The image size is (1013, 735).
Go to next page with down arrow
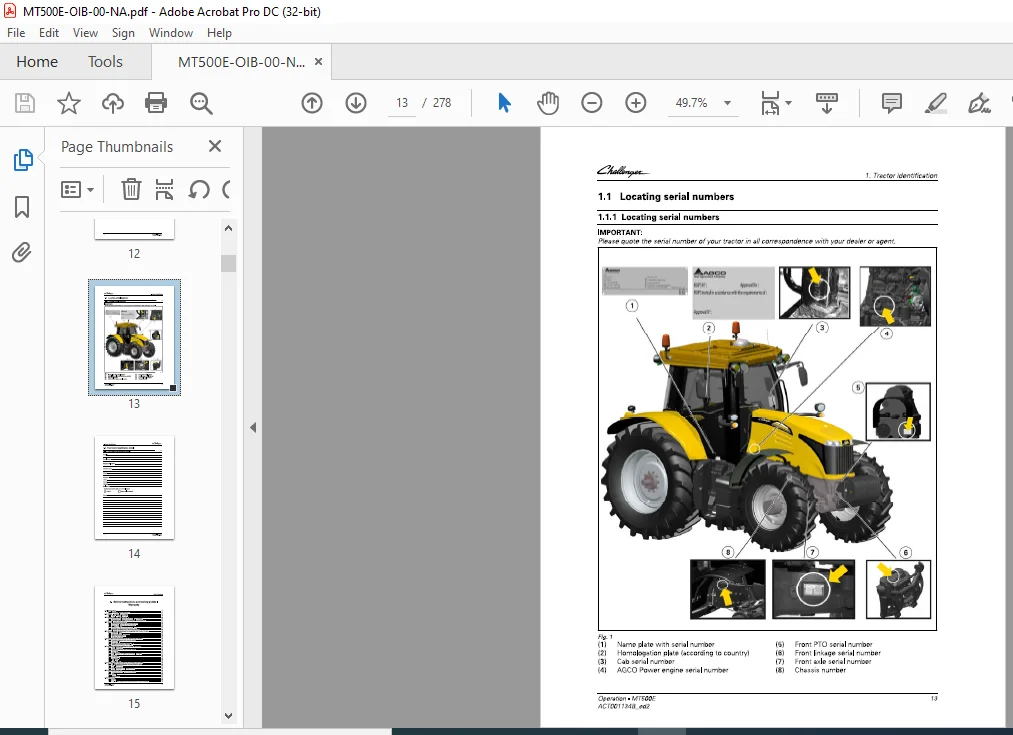[x=356, y=103]
